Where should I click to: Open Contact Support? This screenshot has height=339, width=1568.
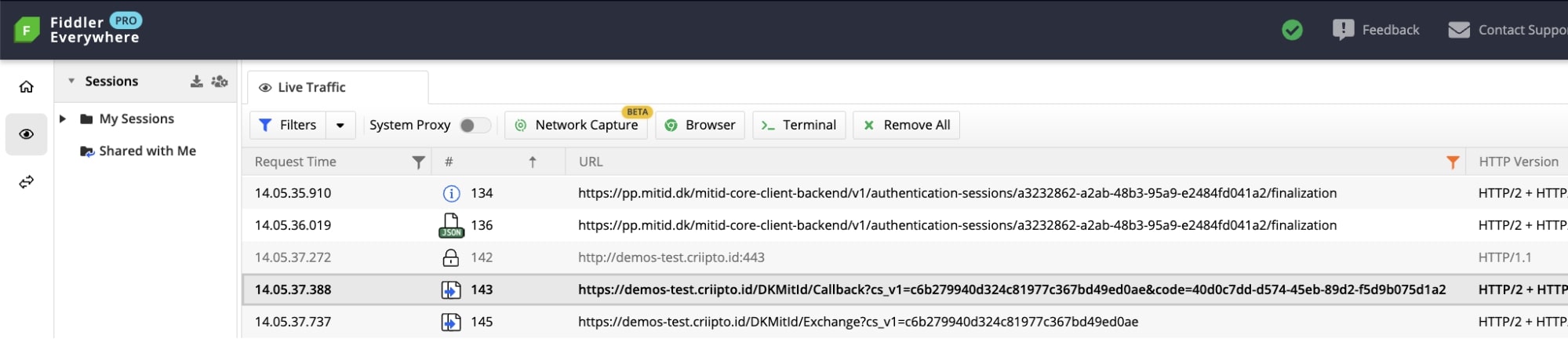pyautogui.click(x=1508, y=30)
